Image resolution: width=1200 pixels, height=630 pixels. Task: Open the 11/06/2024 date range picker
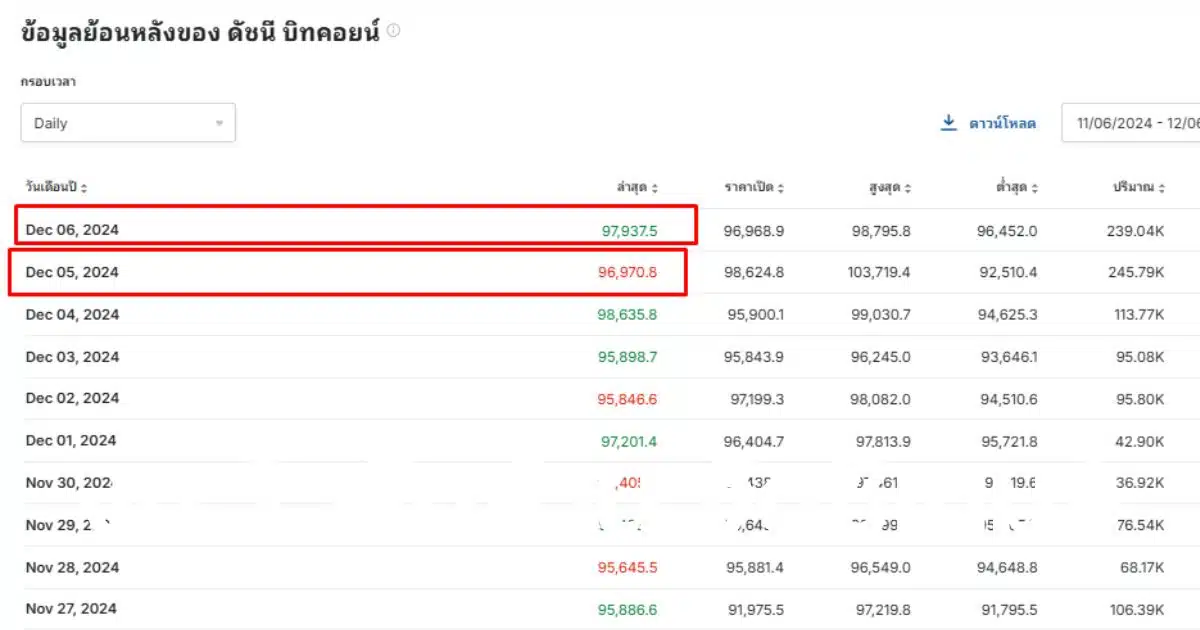click(x=1135, y=124)
